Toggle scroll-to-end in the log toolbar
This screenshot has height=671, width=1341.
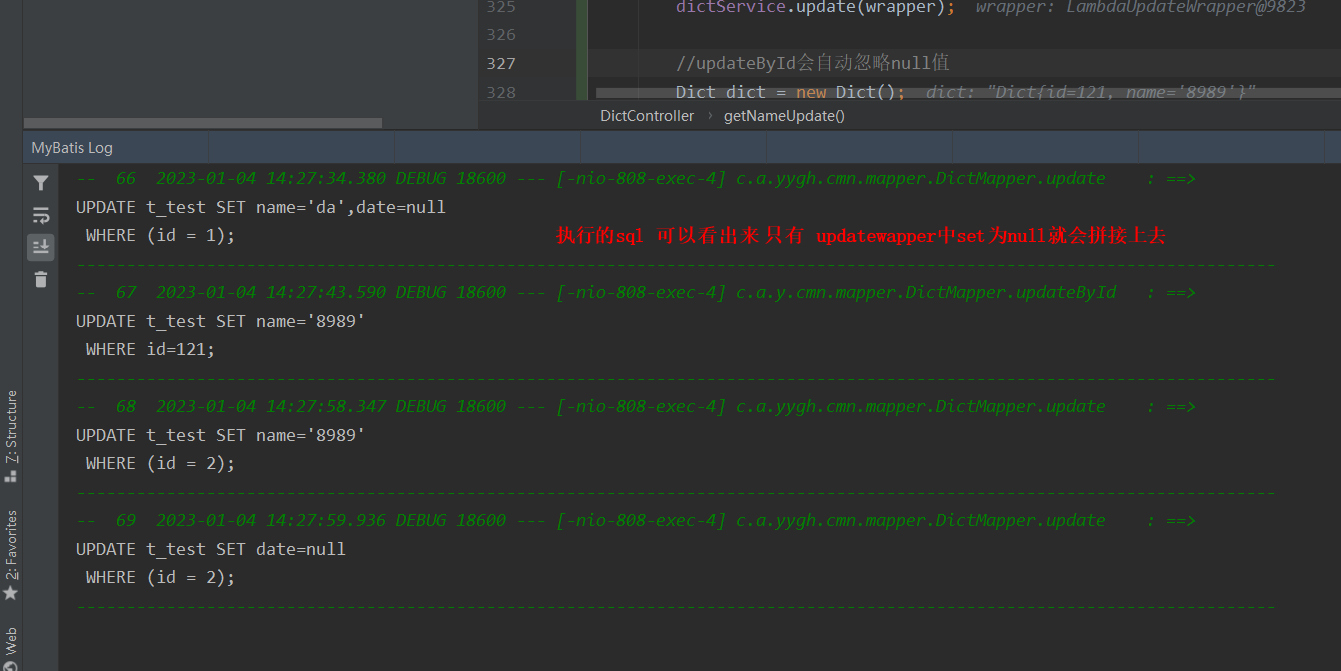coord(40,247)
